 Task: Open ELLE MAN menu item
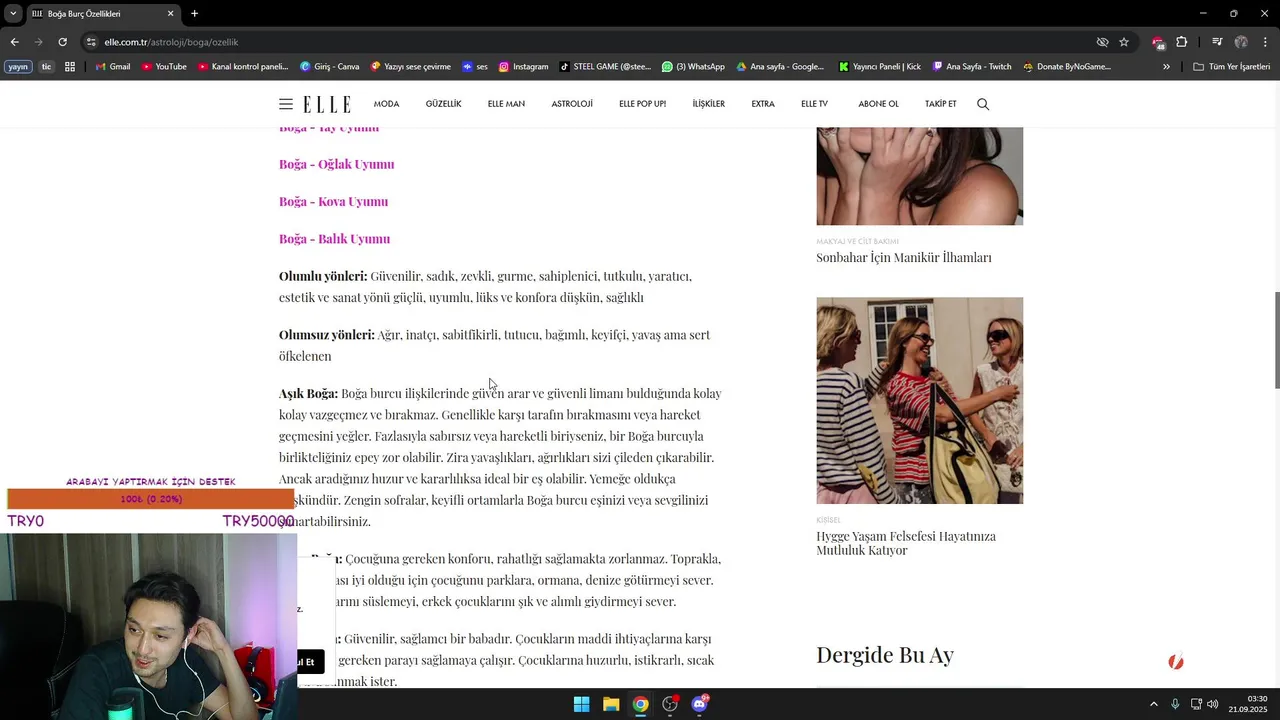point(506,104)
